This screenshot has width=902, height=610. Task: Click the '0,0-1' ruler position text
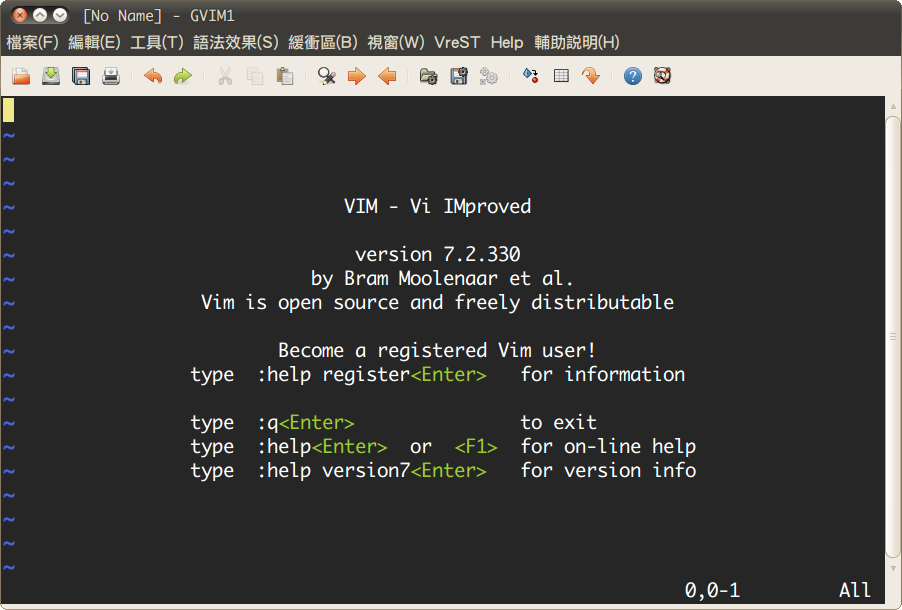coord(712,590)
